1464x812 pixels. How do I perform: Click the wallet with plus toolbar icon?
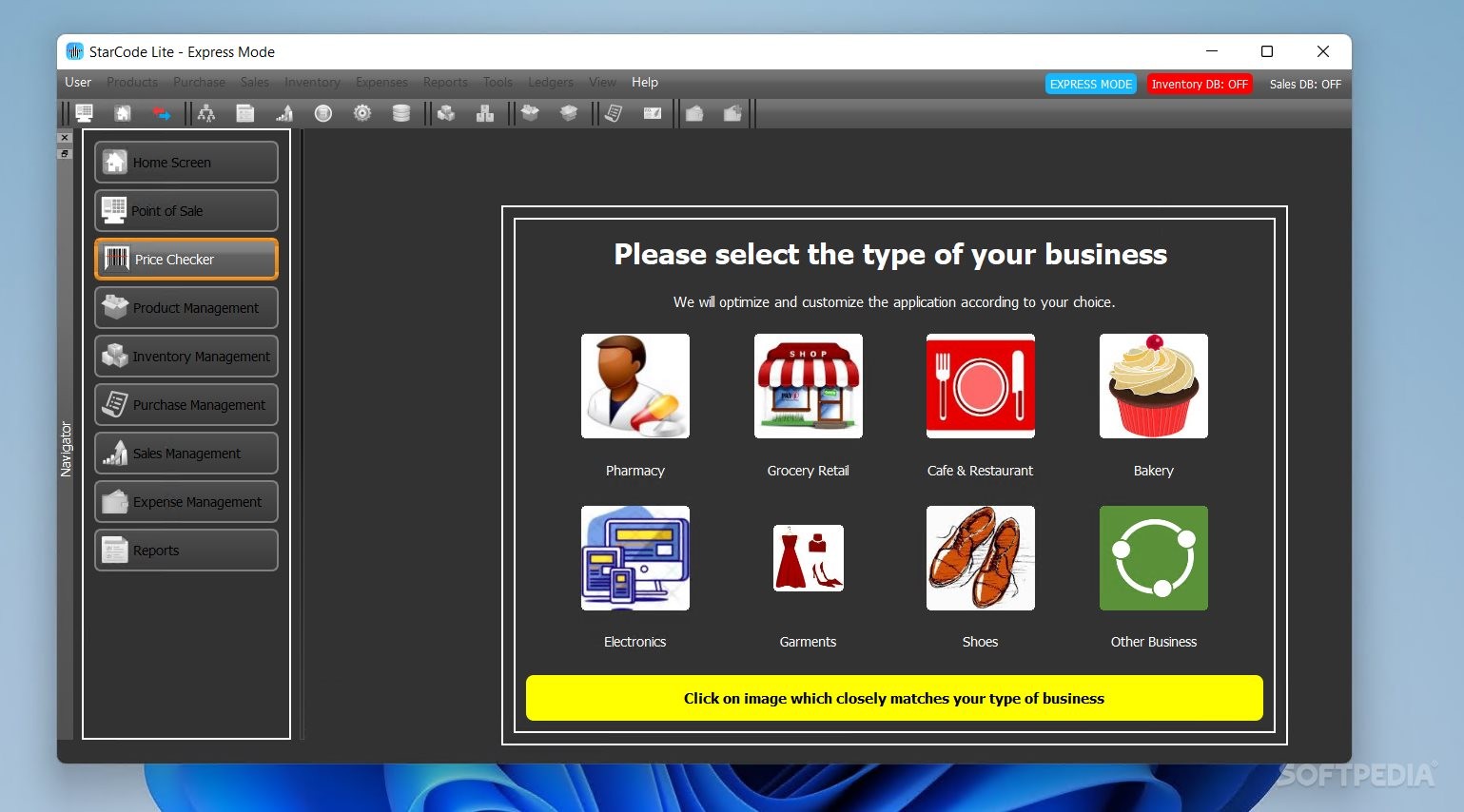pyautogui.click(x=732, y=113)
